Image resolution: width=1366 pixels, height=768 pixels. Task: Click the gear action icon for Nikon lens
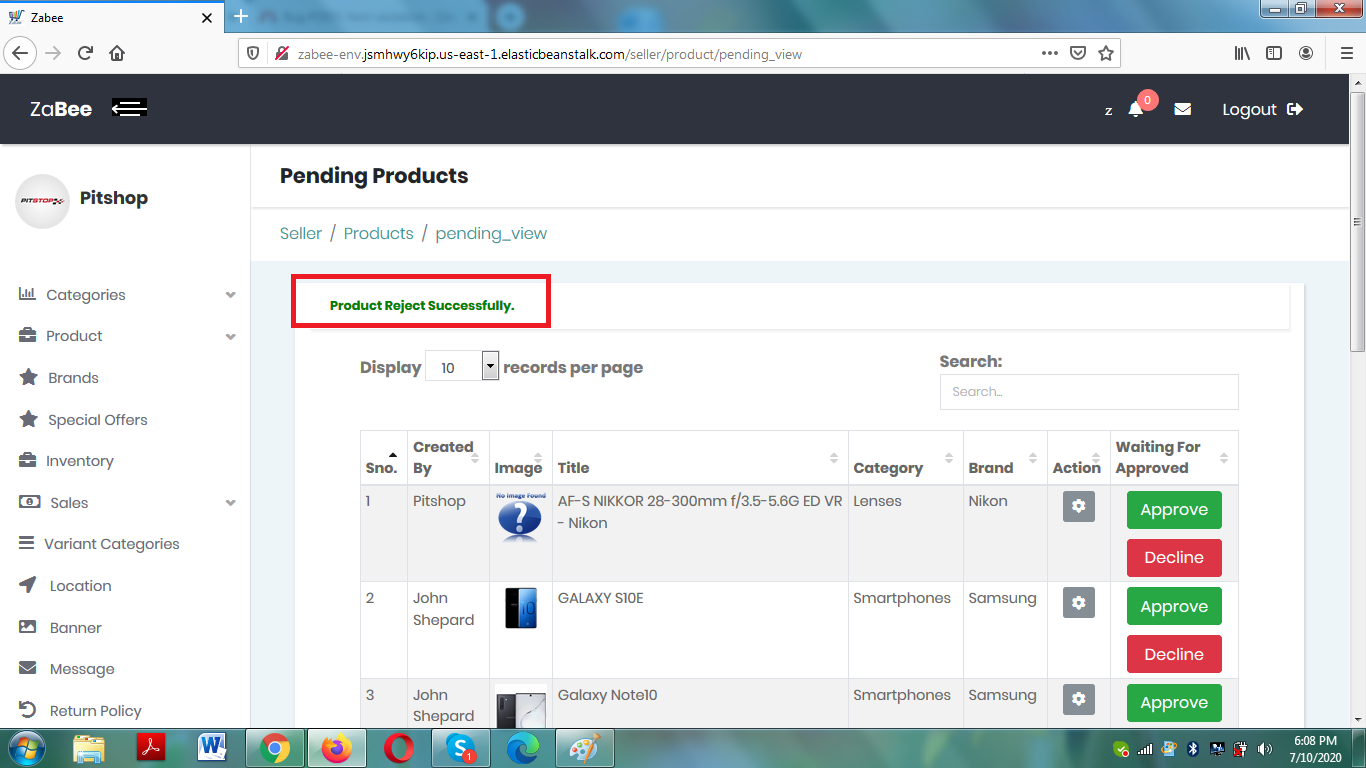(1079, 507)
